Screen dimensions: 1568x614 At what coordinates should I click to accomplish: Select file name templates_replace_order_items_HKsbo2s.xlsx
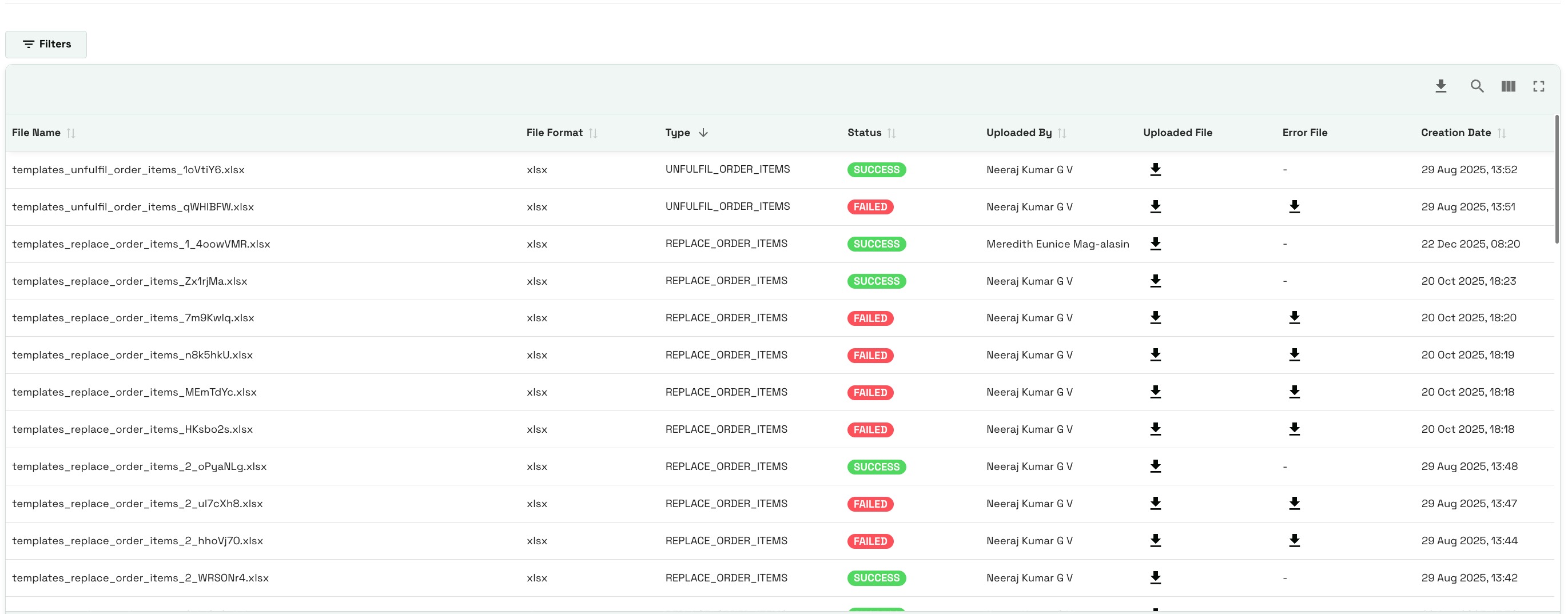click(x=132, y=429)
